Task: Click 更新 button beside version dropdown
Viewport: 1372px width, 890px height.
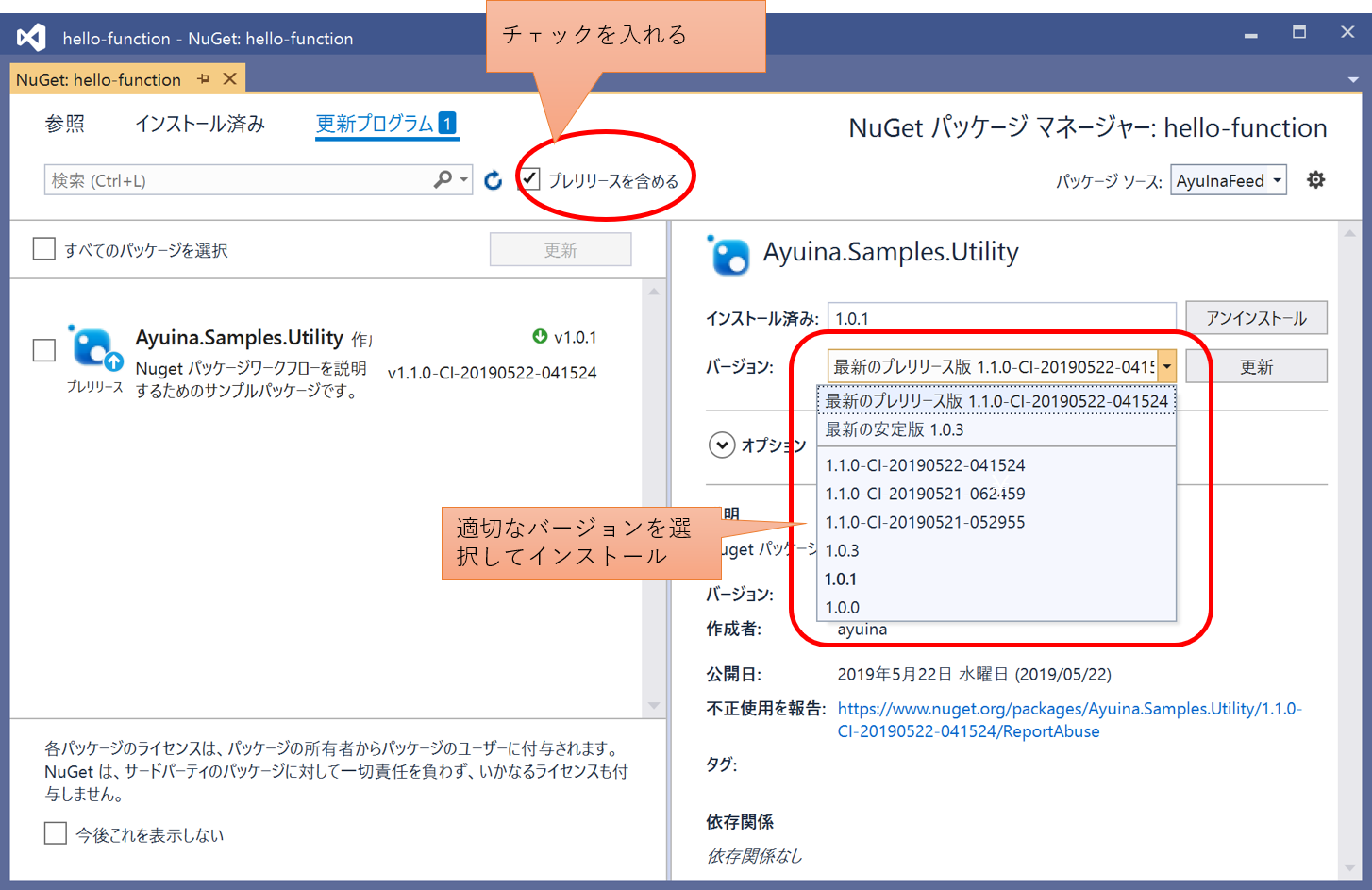Action: [1256, 366]
